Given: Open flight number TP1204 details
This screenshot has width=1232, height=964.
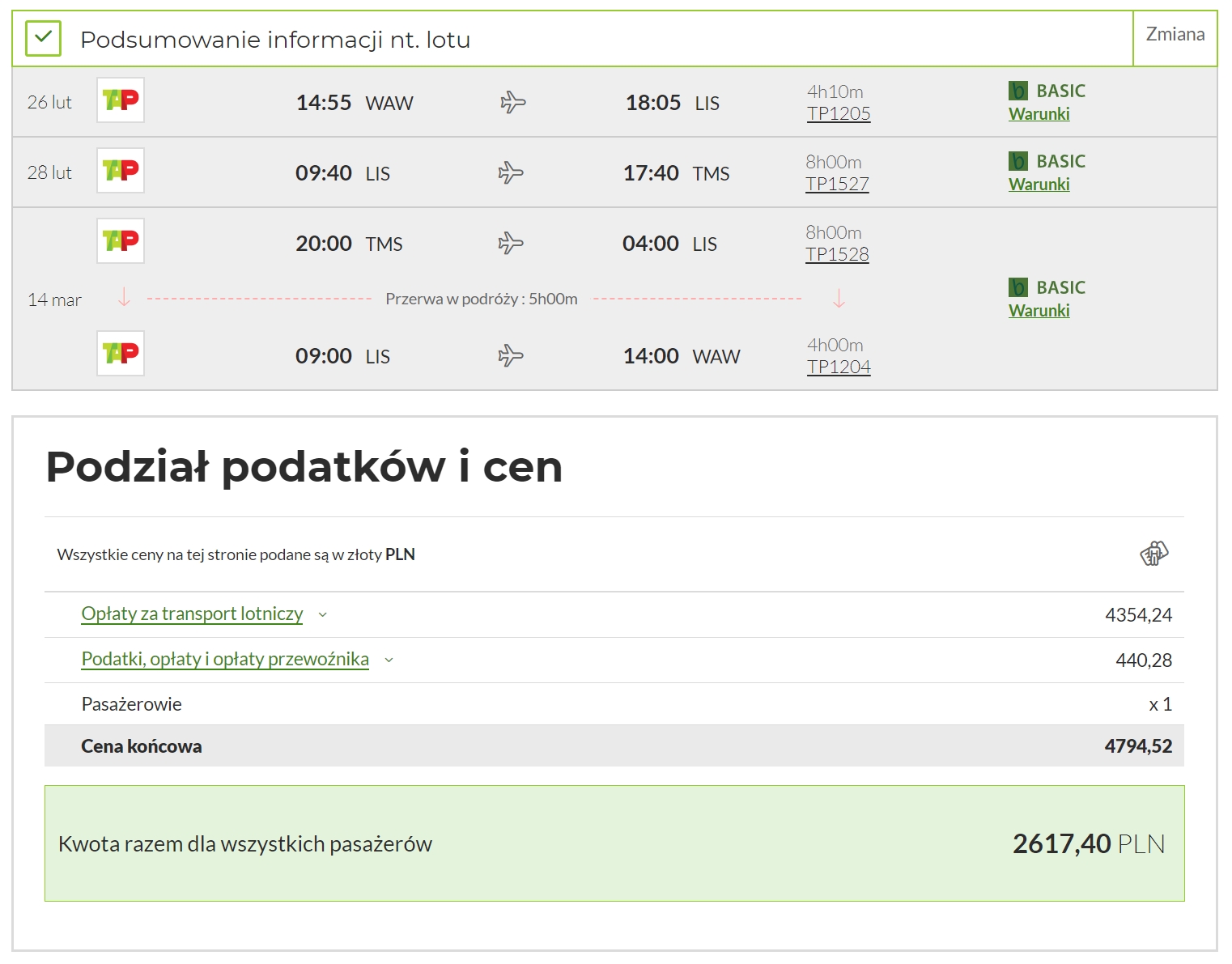Looking at the screenshot, I should click(x=839, y=367).
